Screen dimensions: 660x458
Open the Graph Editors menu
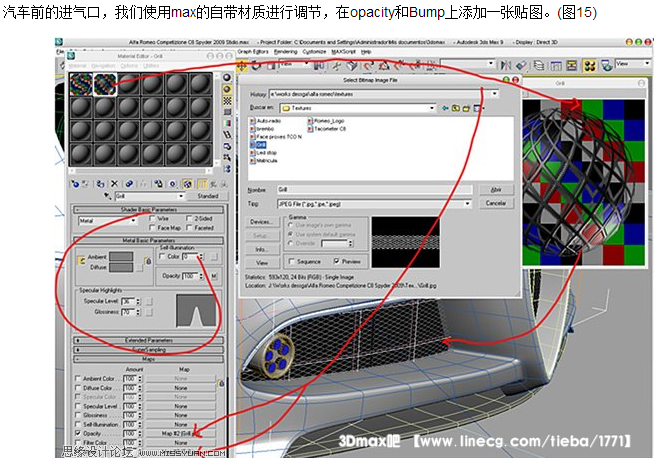click(253, 52)
